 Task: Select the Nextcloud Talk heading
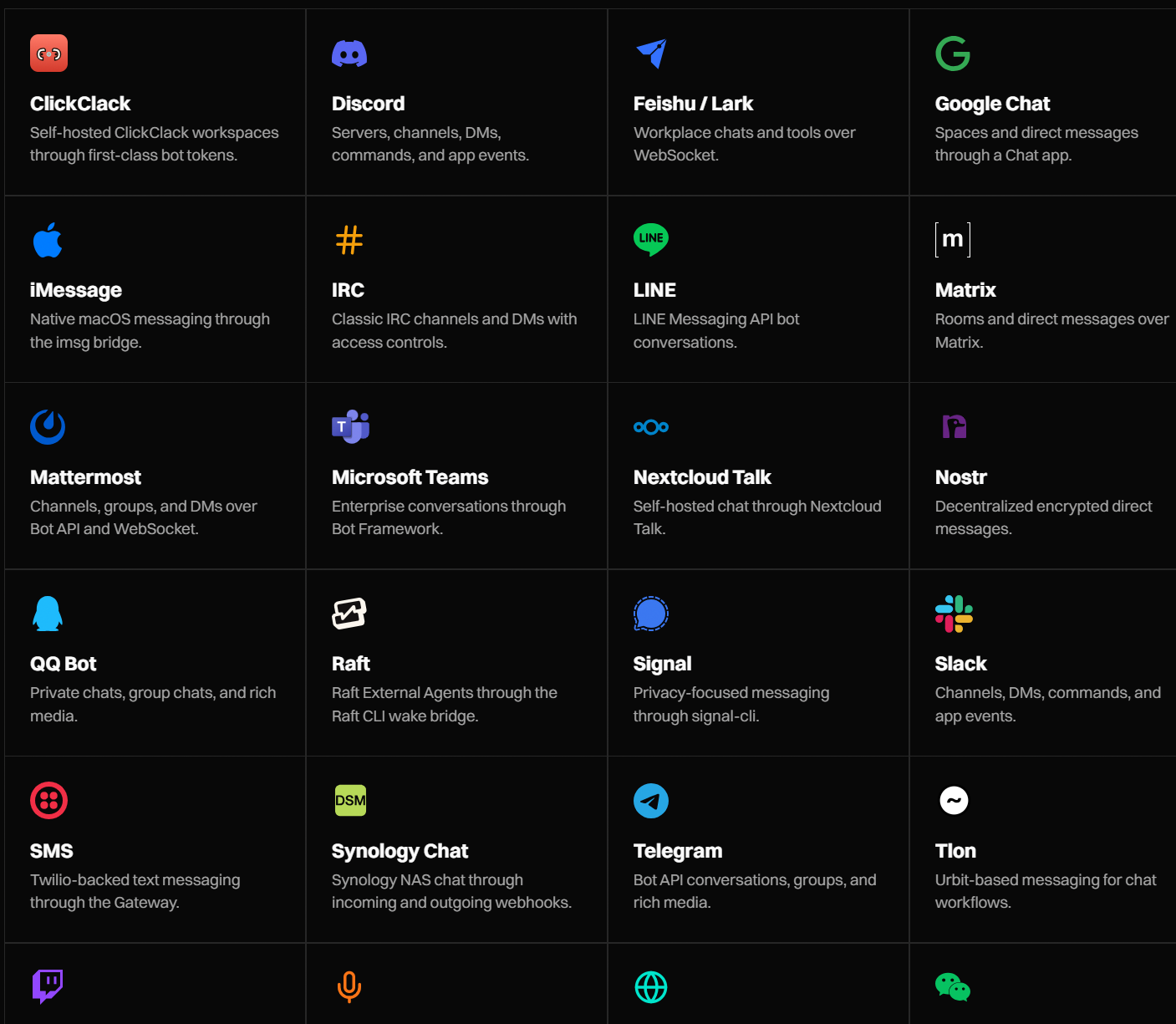pyautogui.click(x=702, y=477)
